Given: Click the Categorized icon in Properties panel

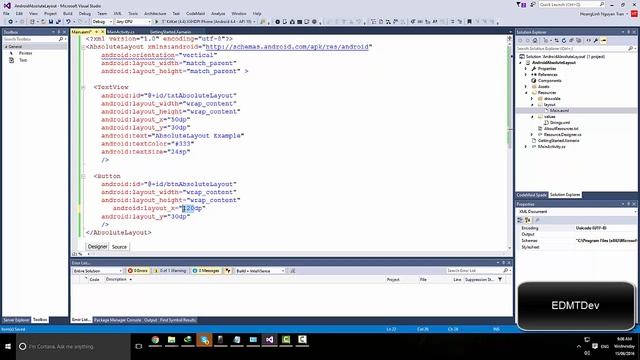Looking at the screenshot, I should point(520,220).
